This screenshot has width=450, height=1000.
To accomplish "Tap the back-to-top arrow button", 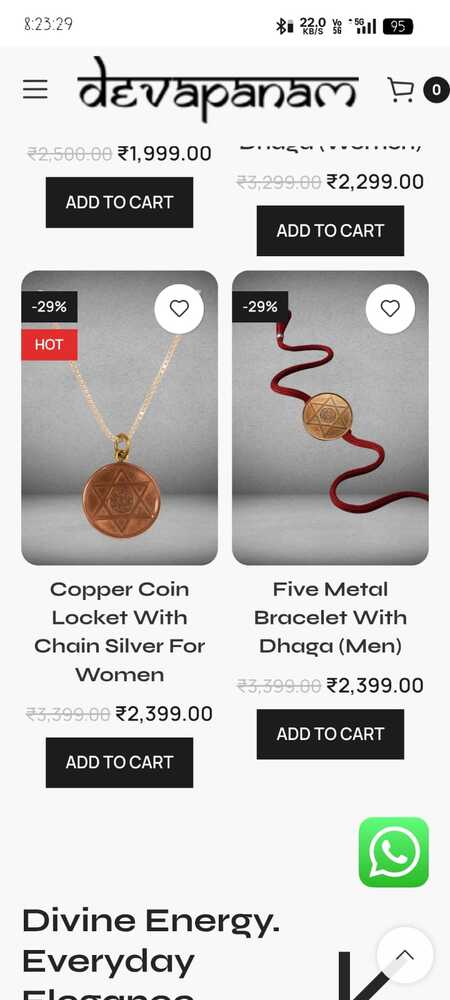I will pos(405,955).
